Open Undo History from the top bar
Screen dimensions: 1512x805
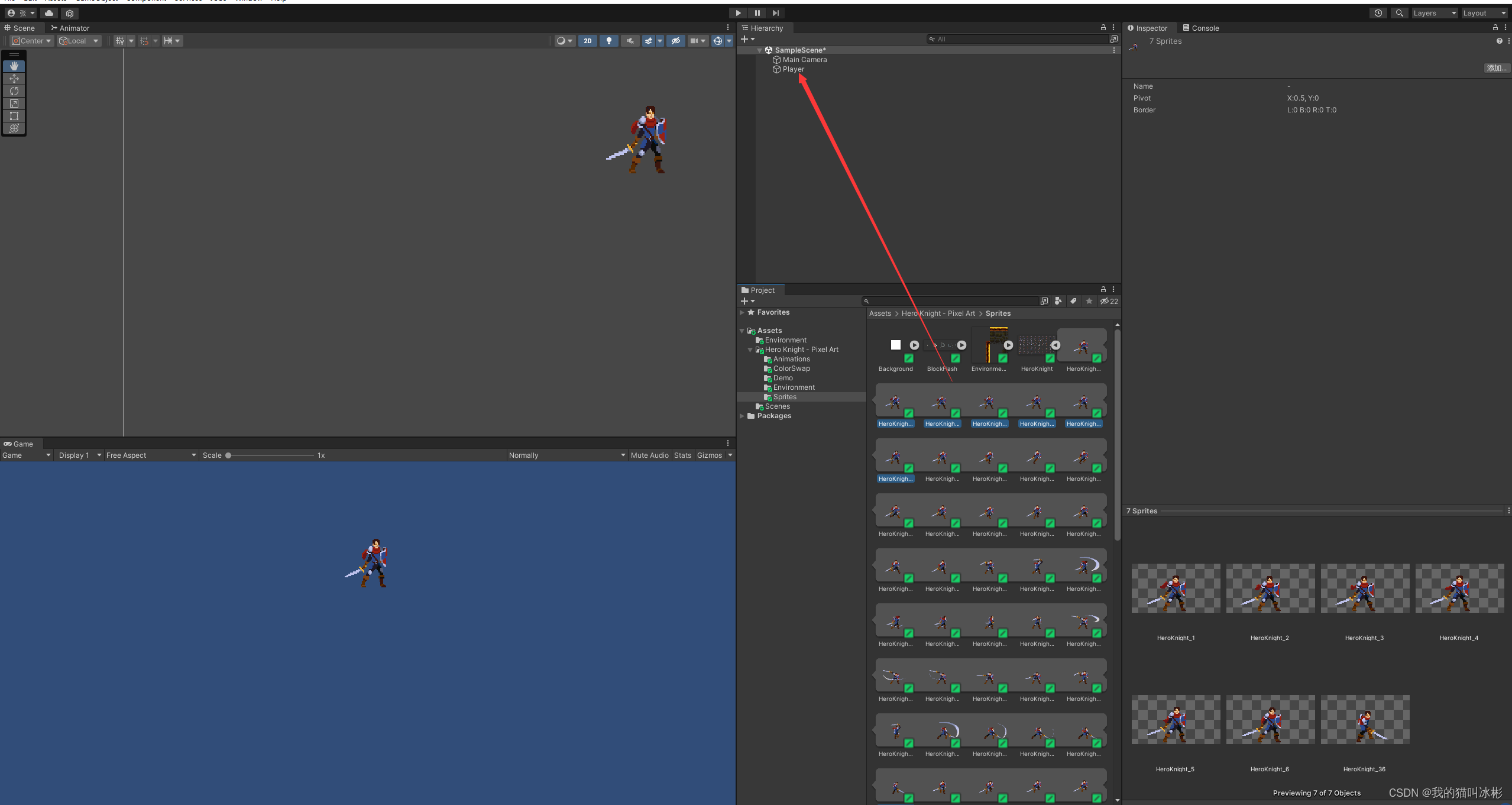pos(1378,13)
